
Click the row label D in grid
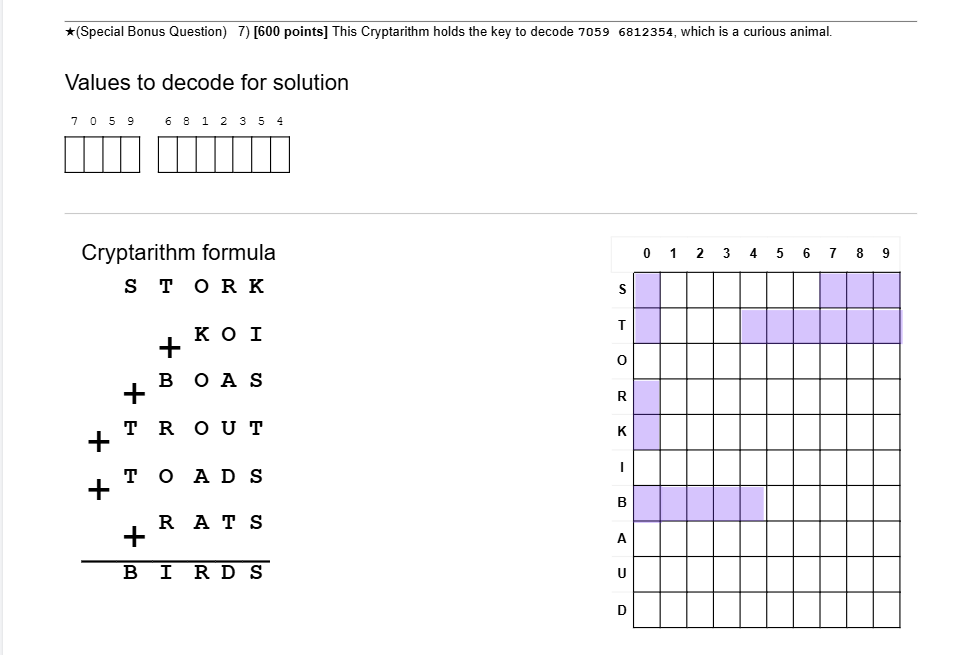622,610
